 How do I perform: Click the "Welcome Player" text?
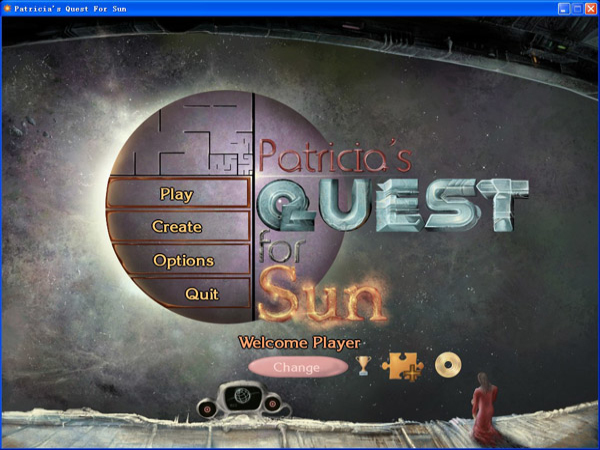(299, 343)
